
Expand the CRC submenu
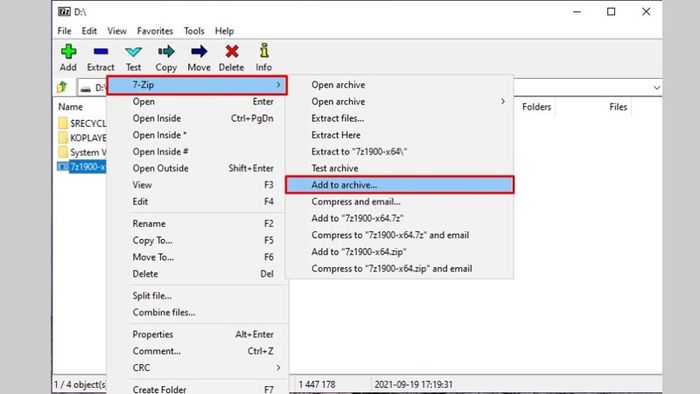tap(278, 368)
